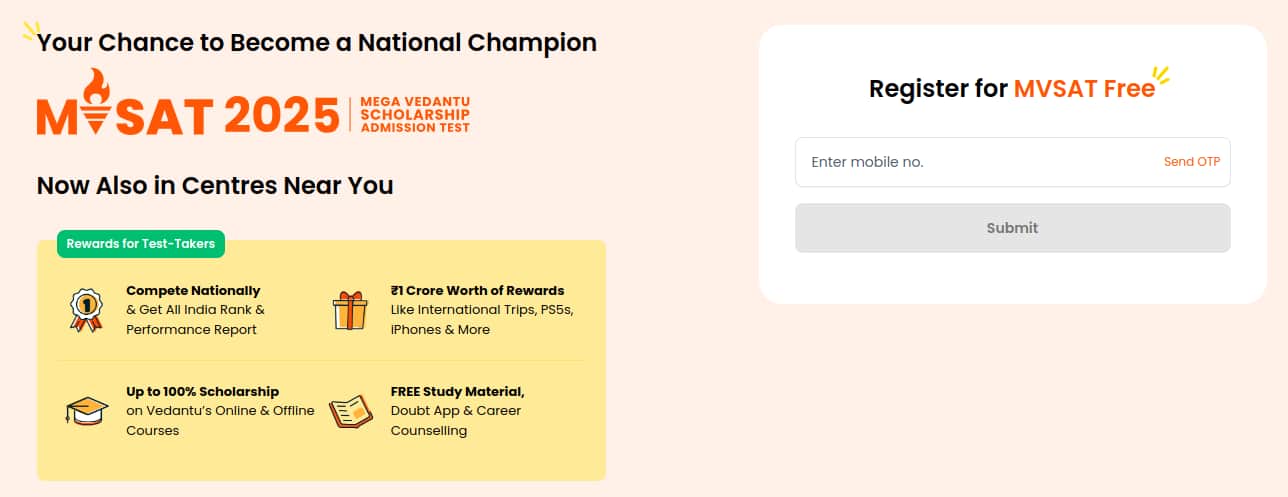This screenshot has width=1288, height=497.
Task: Click the MVSAT 2025 logo text
Action: (x=190, y=115)
